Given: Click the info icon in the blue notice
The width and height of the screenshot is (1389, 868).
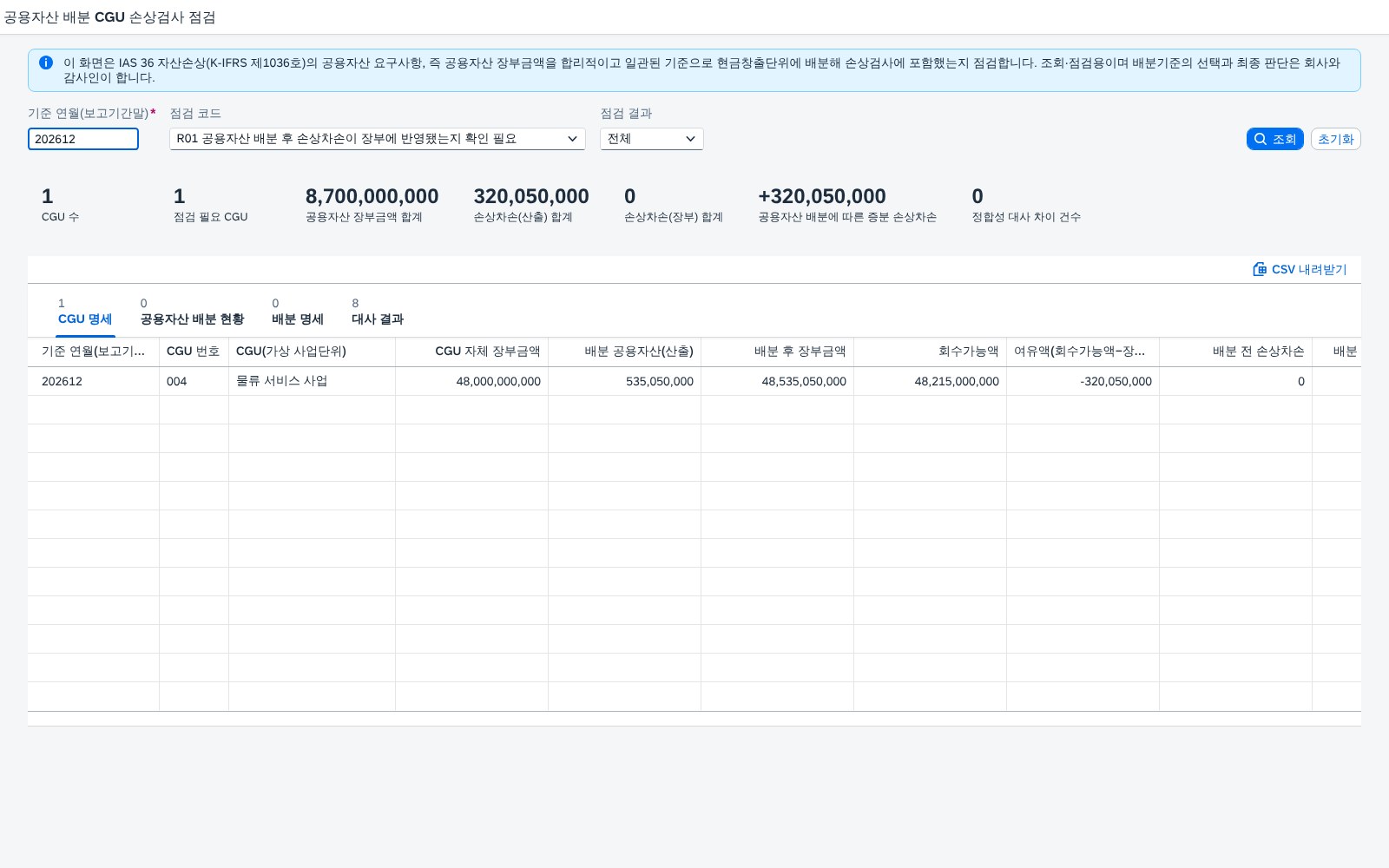Looking at the screenshot, I should [x=46, y=62].
